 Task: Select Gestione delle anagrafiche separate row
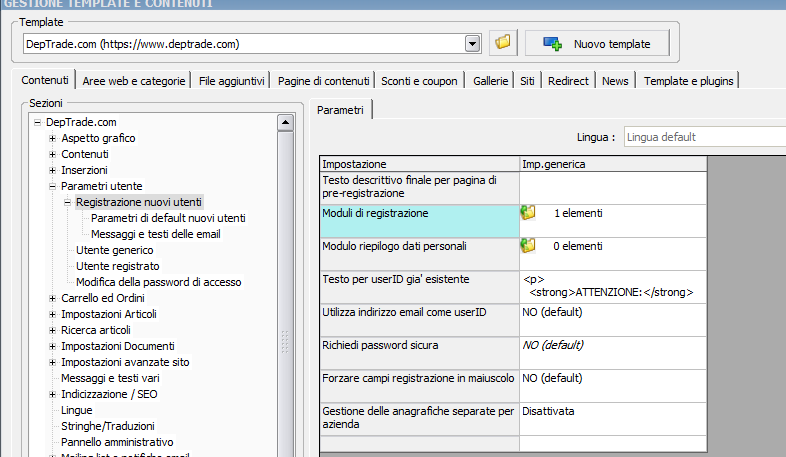pos(420,419)
